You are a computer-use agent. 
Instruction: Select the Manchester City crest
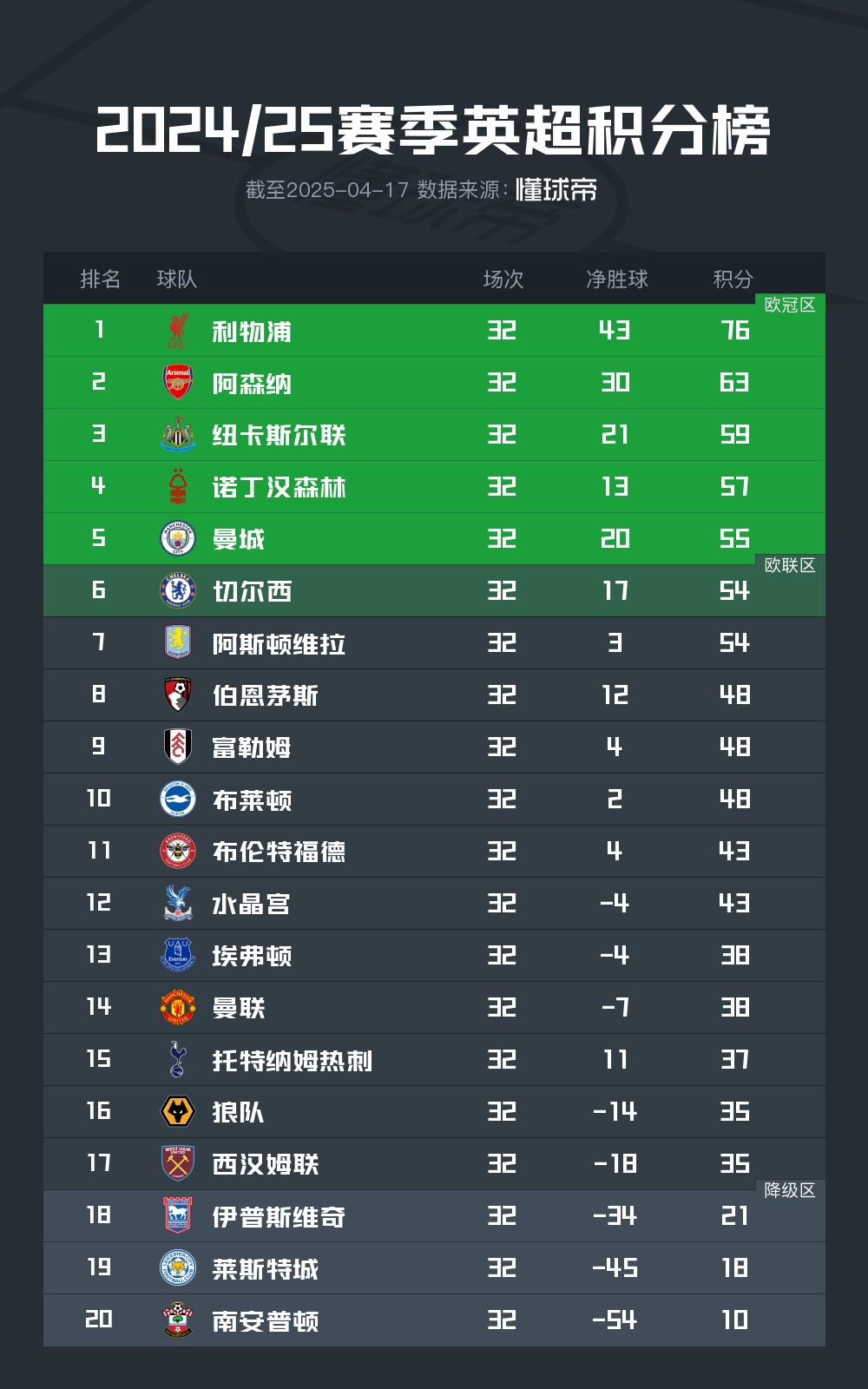[178, 539]
